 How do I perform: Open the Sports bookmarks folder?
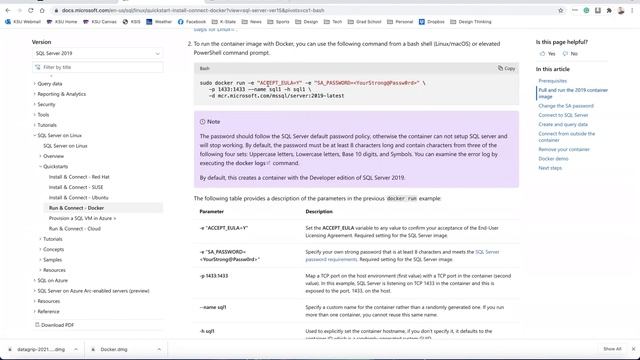pos(278,22)
